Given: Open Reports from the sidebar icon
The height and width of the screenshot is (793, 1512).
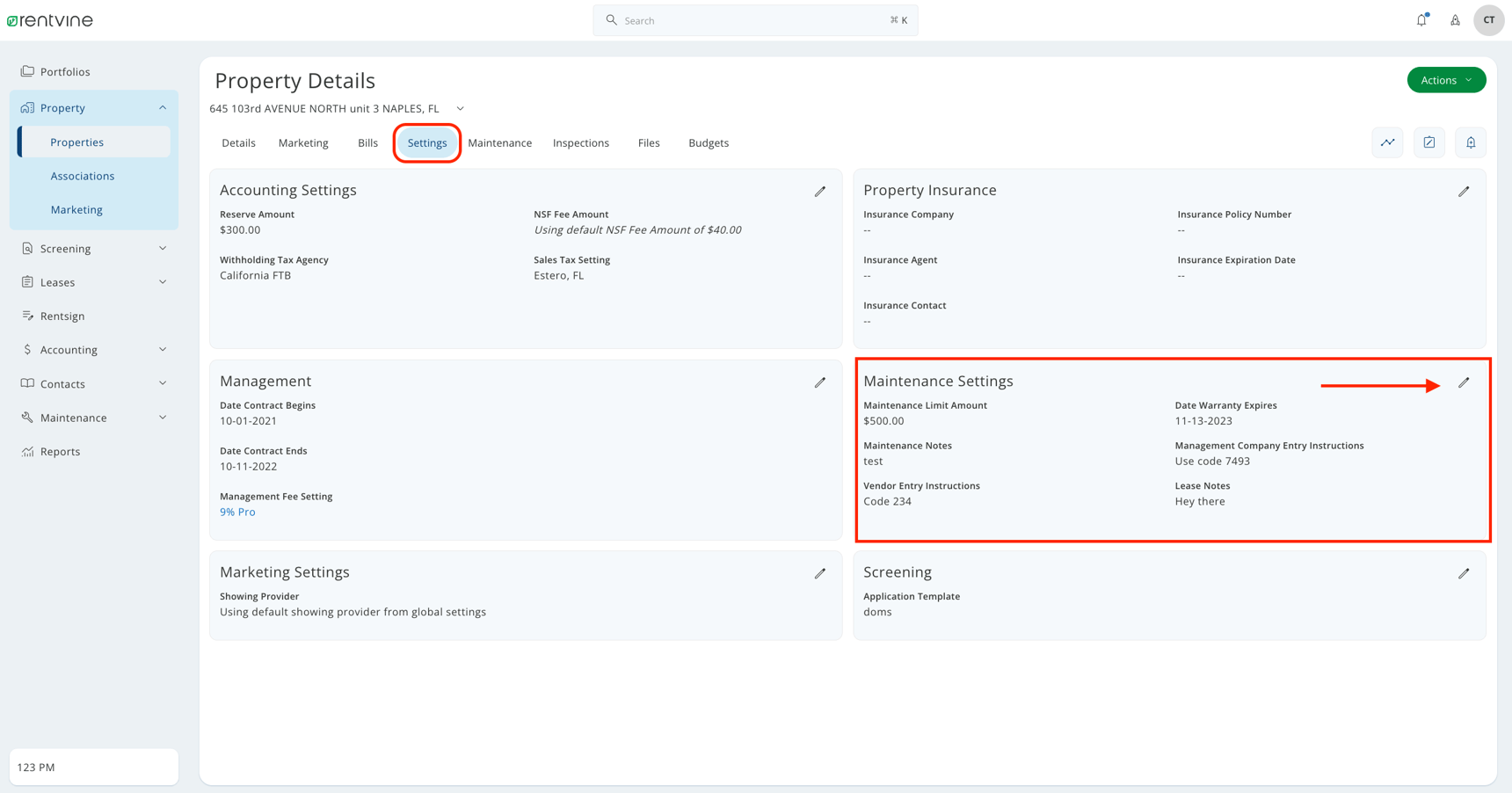Looking at the screenshot, I should (60, 451).
